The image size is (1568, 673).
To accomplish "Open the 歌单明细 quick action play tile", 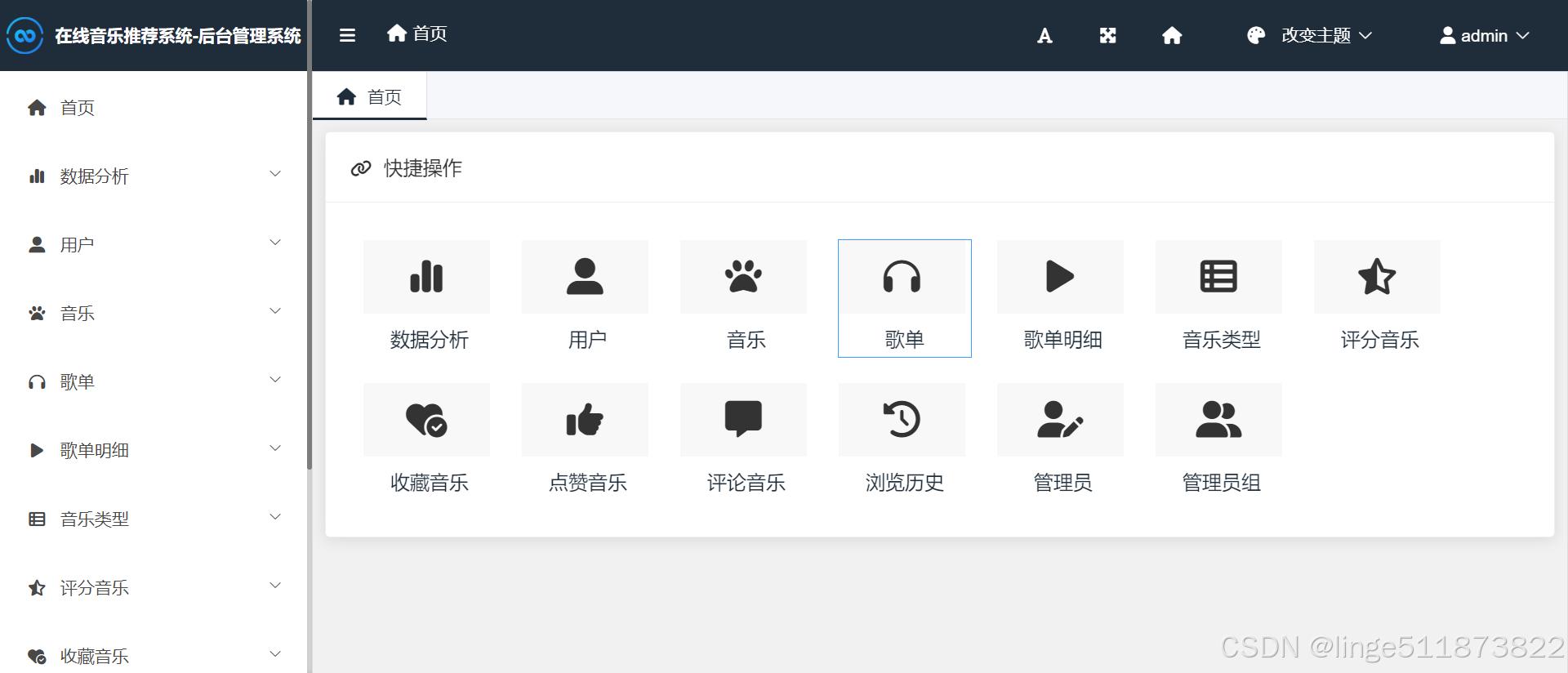I will click(x=1060, y=276).
